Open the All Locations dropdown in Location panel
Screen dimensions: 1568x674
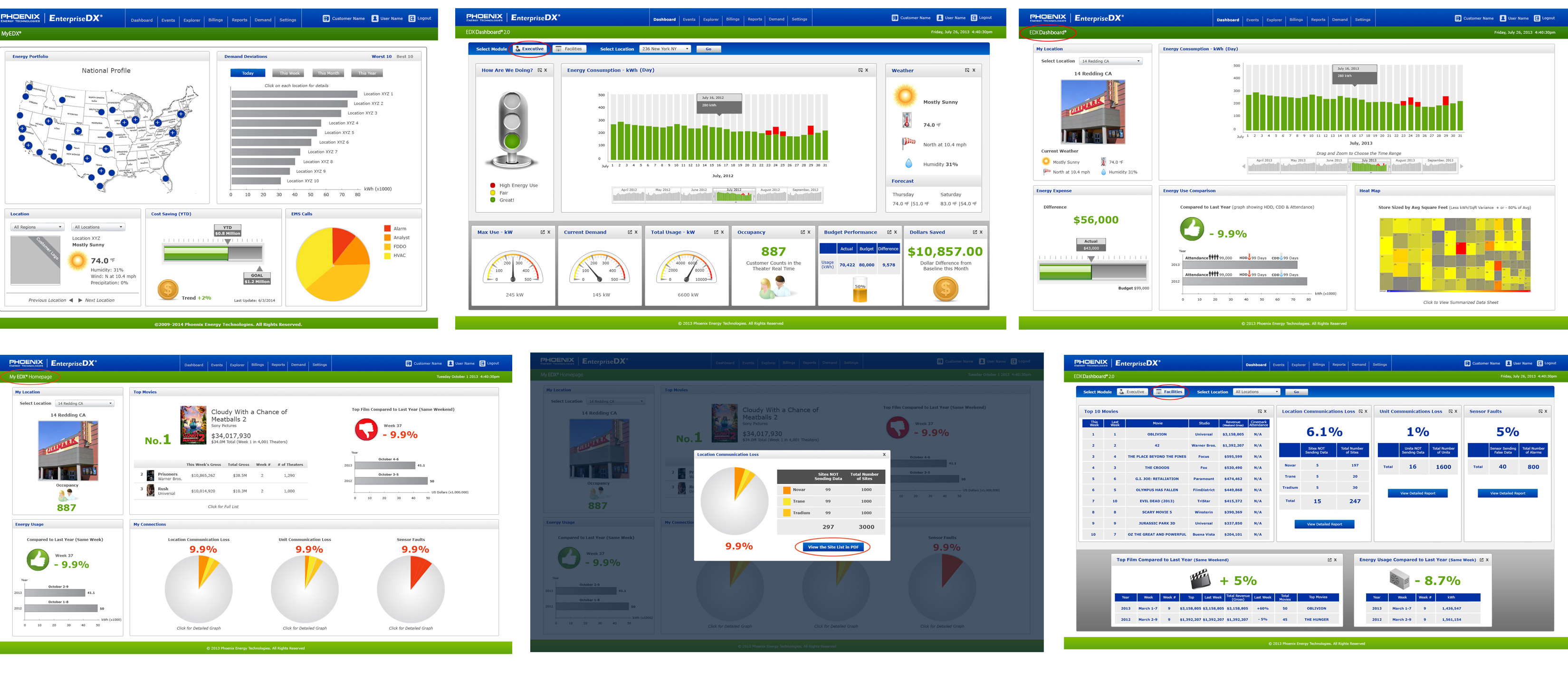[x=99, y=228]
